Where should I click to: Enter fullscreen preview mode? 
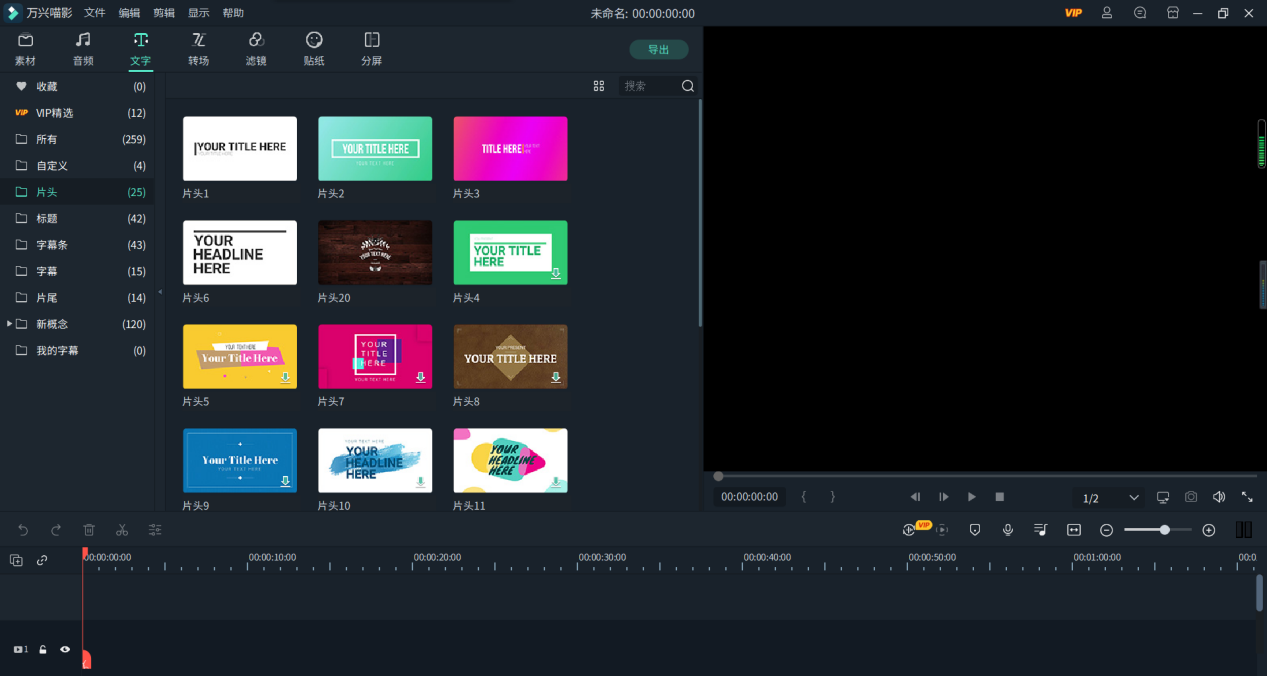[x=1247, y=497]
